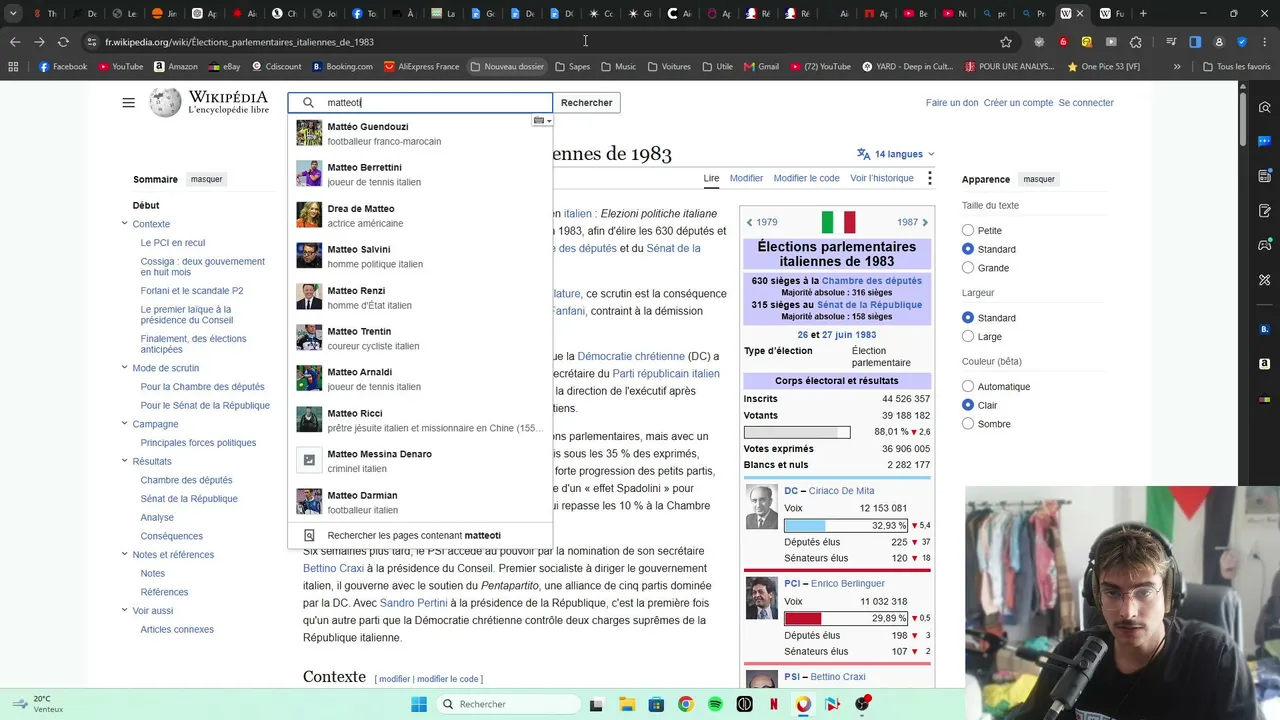The image size is (1280, 720).
Task: Select Petite text size
Action: coord(968,231)
